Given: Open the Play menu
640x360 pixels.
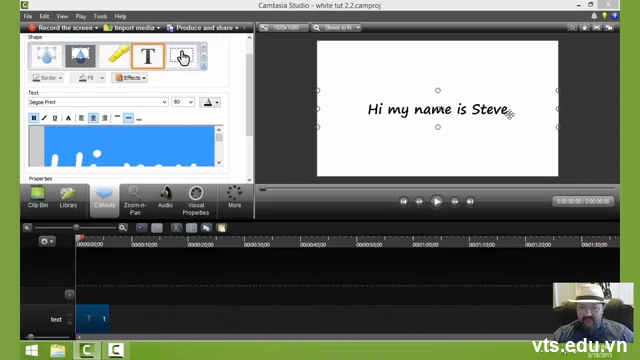Looking at the screenshot, I should pos(81,16).
